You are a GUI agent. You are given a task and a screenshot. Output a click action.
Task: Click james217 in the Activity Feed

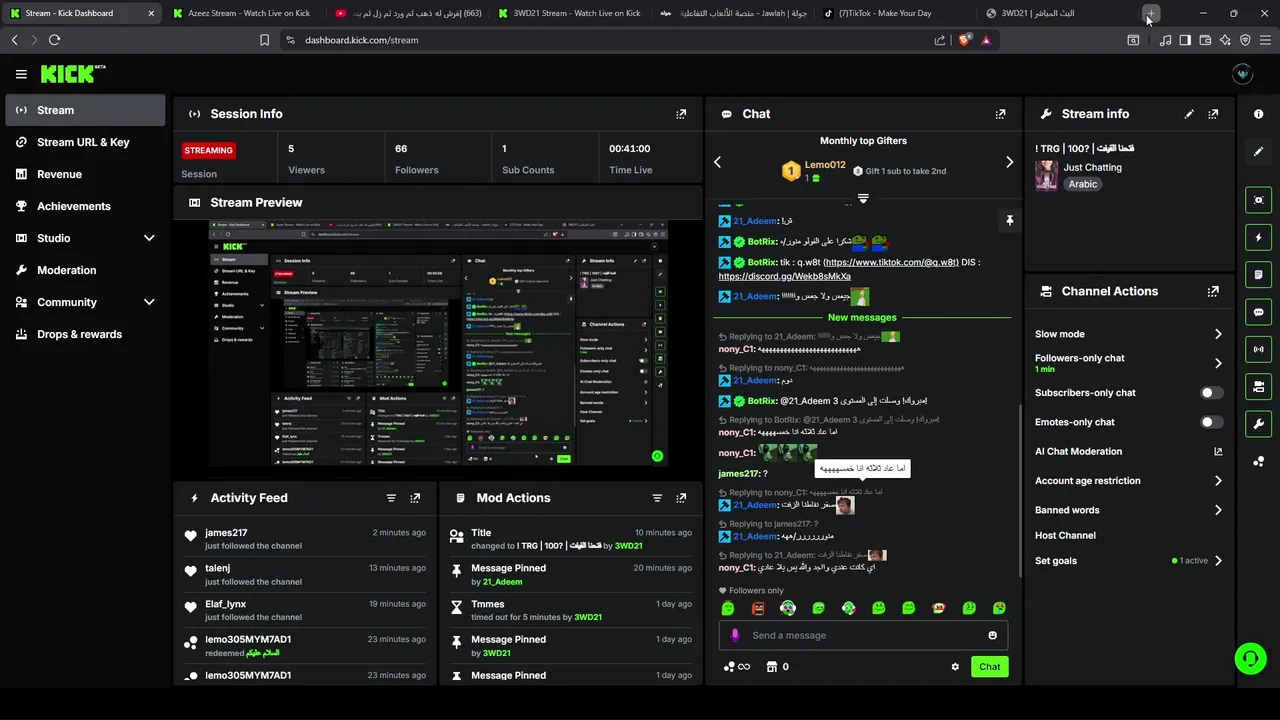coord(226,533)
